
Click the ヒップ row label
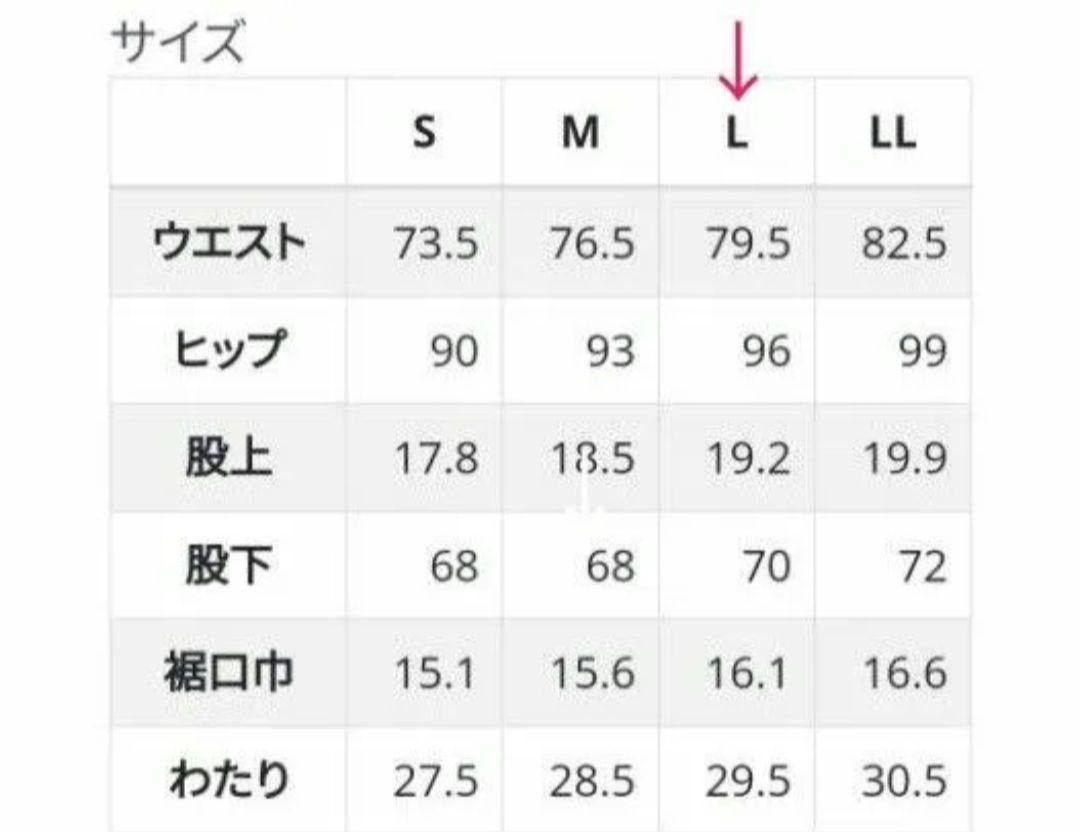[229, 349]
